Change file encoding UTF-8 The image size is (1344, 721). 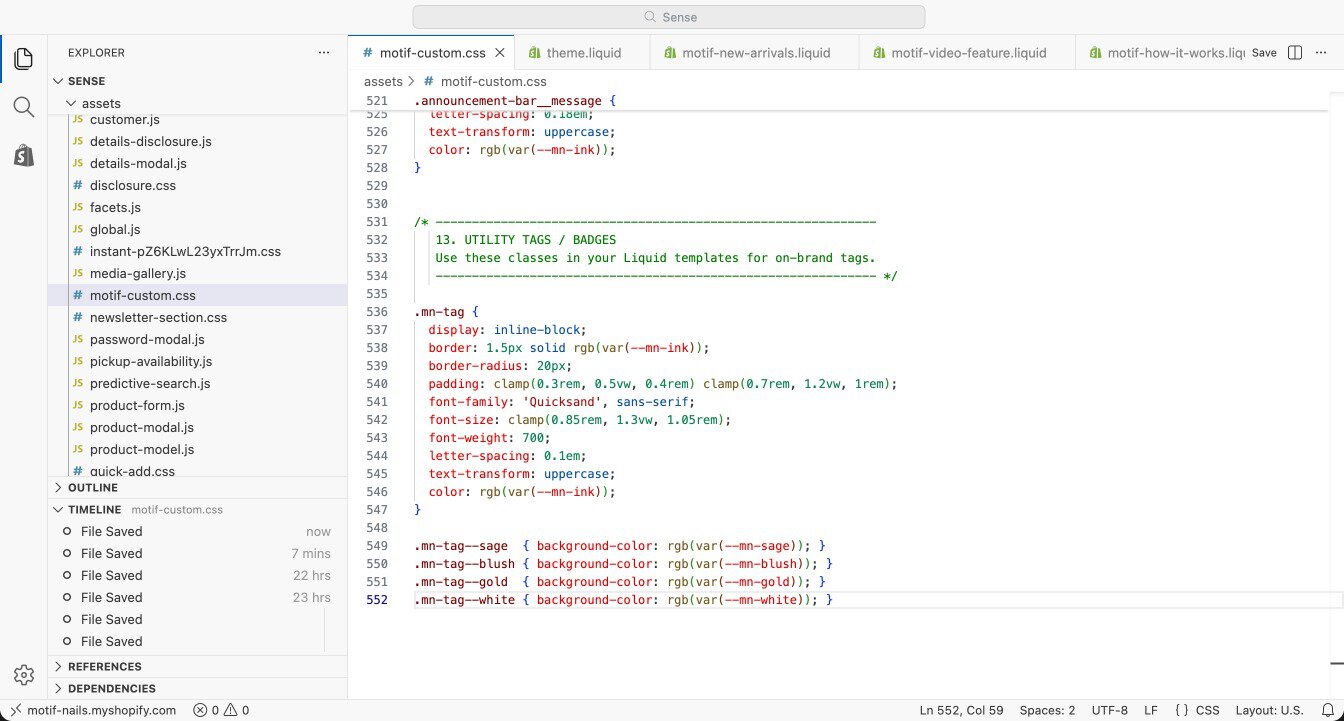1110,710
